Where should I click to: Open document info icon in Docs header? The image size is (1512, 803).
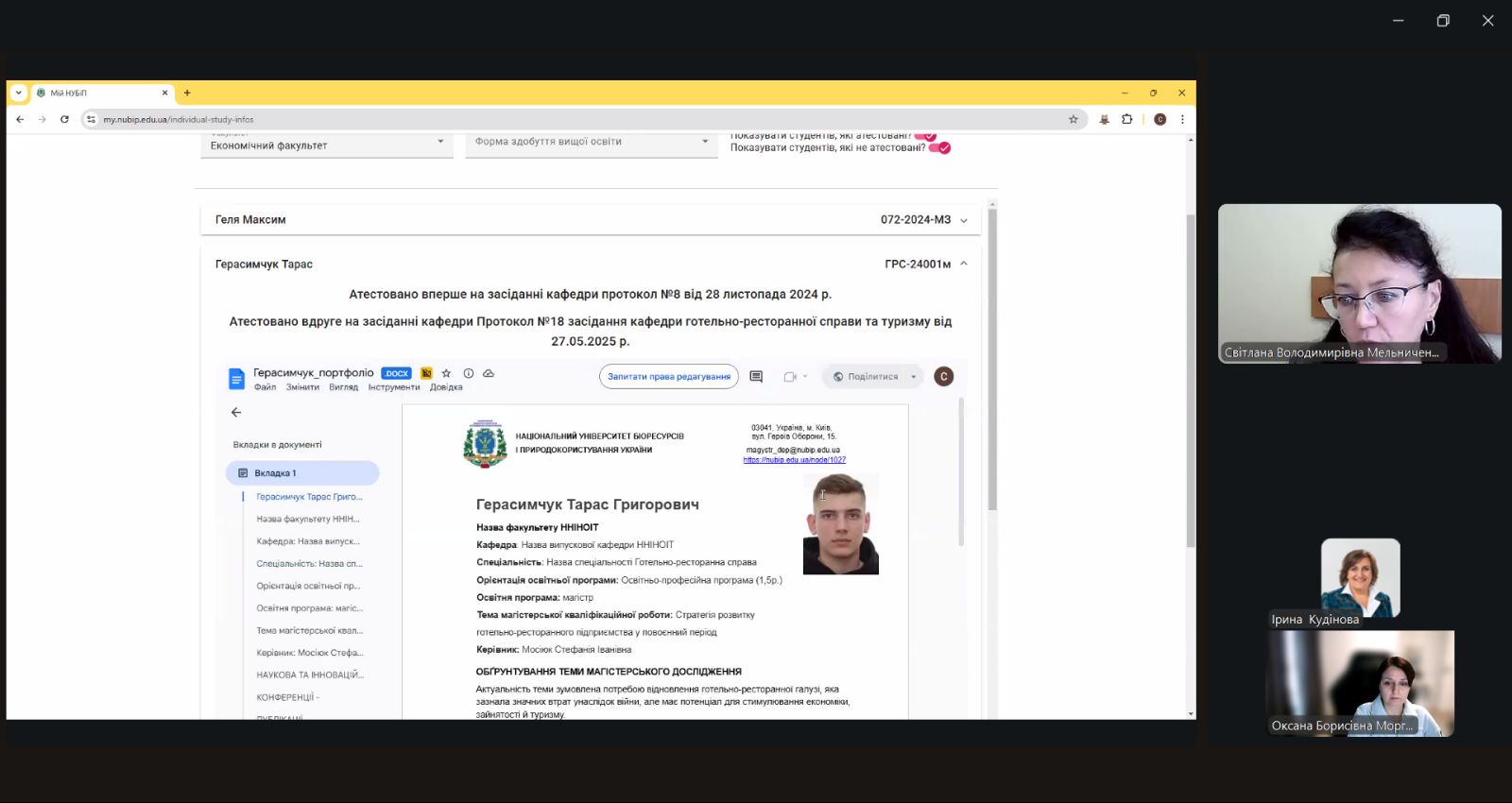point(468,373)
